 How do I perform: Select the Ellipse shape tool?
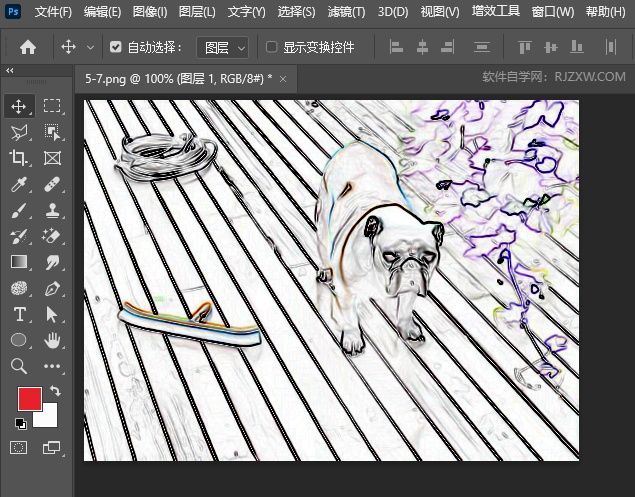coord(19,340)
